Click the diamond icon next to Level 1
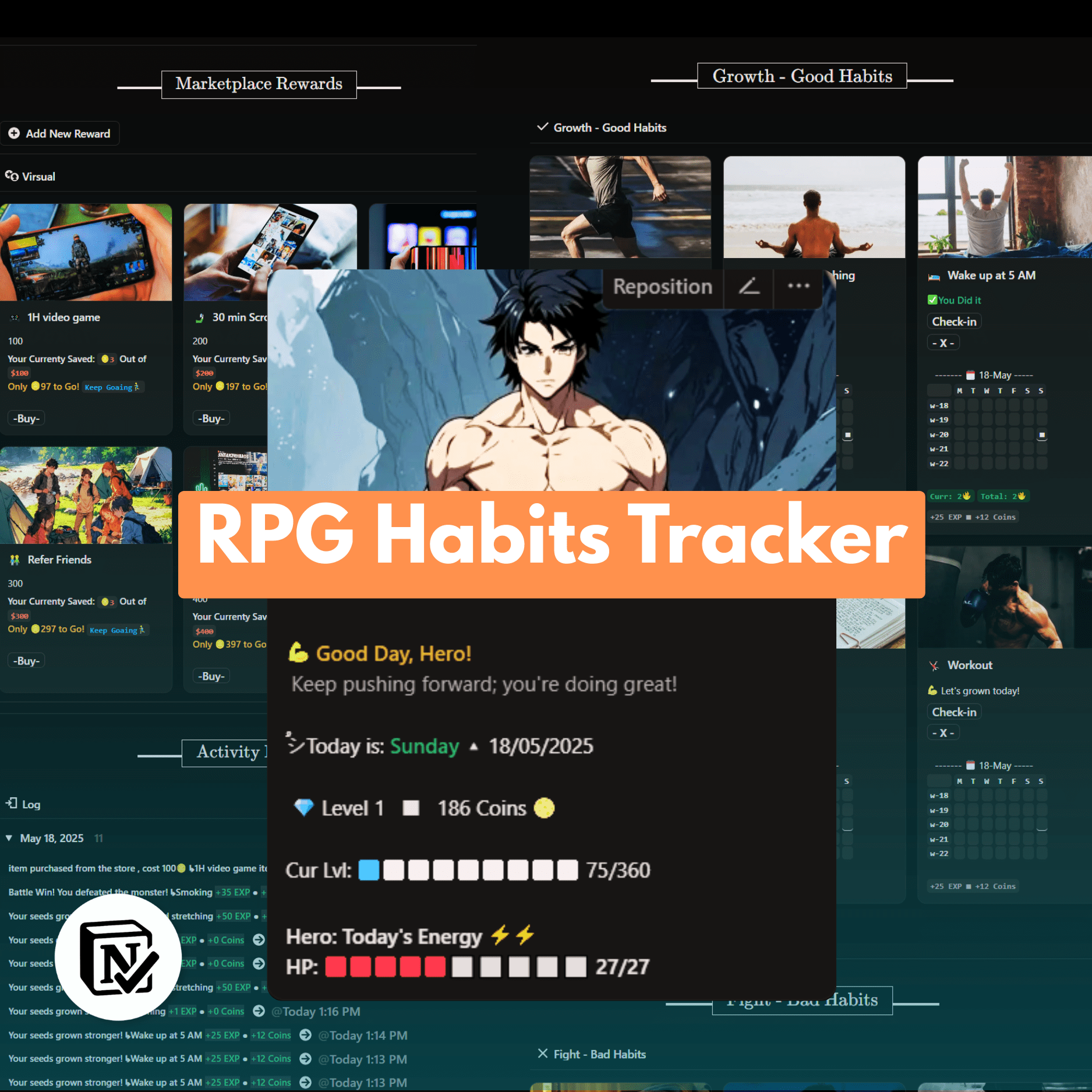Screen dimensions: 1092x1092 pos(303,807)
